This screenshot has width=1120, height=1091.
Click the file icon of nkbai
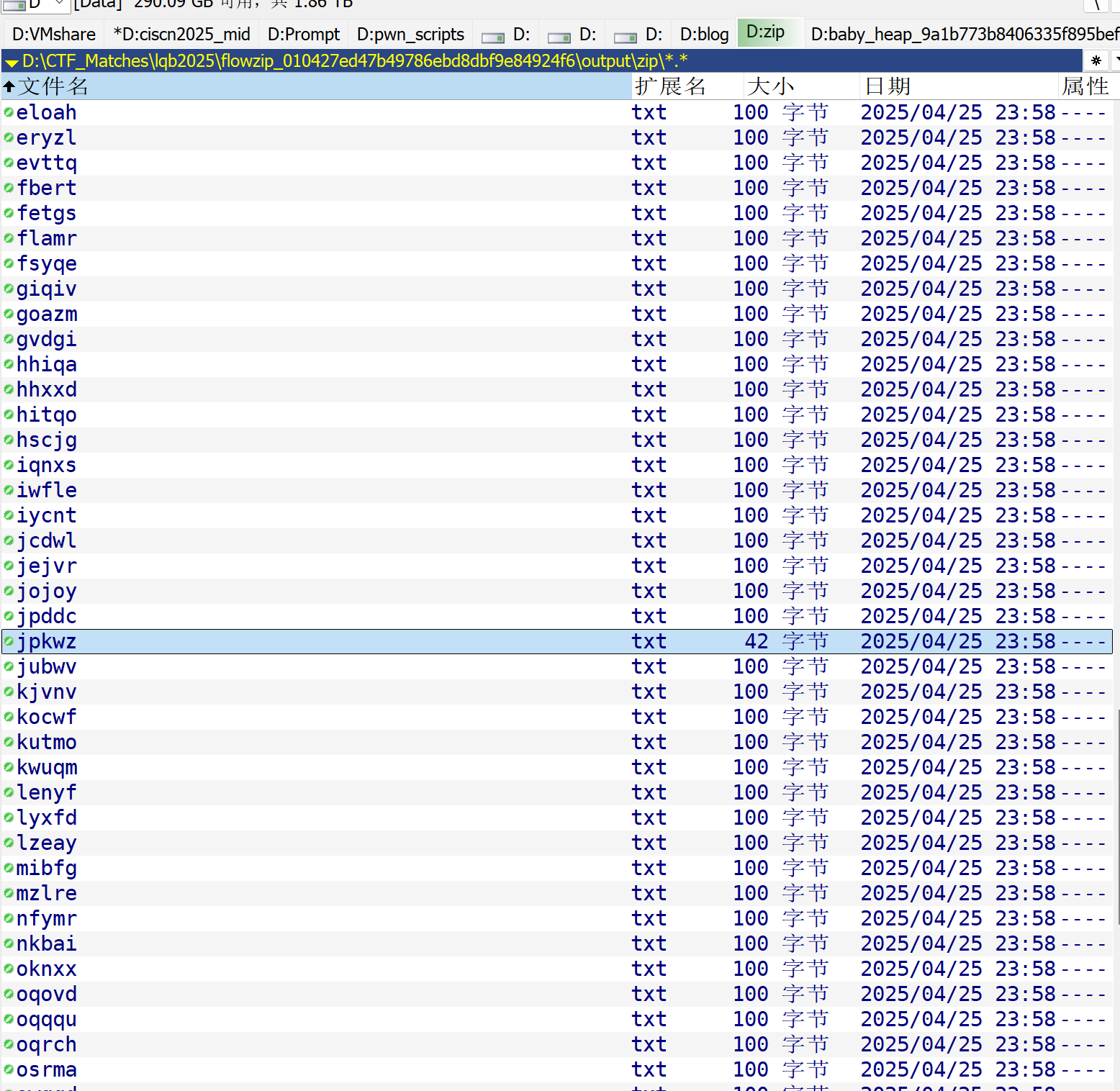(9, 943)
